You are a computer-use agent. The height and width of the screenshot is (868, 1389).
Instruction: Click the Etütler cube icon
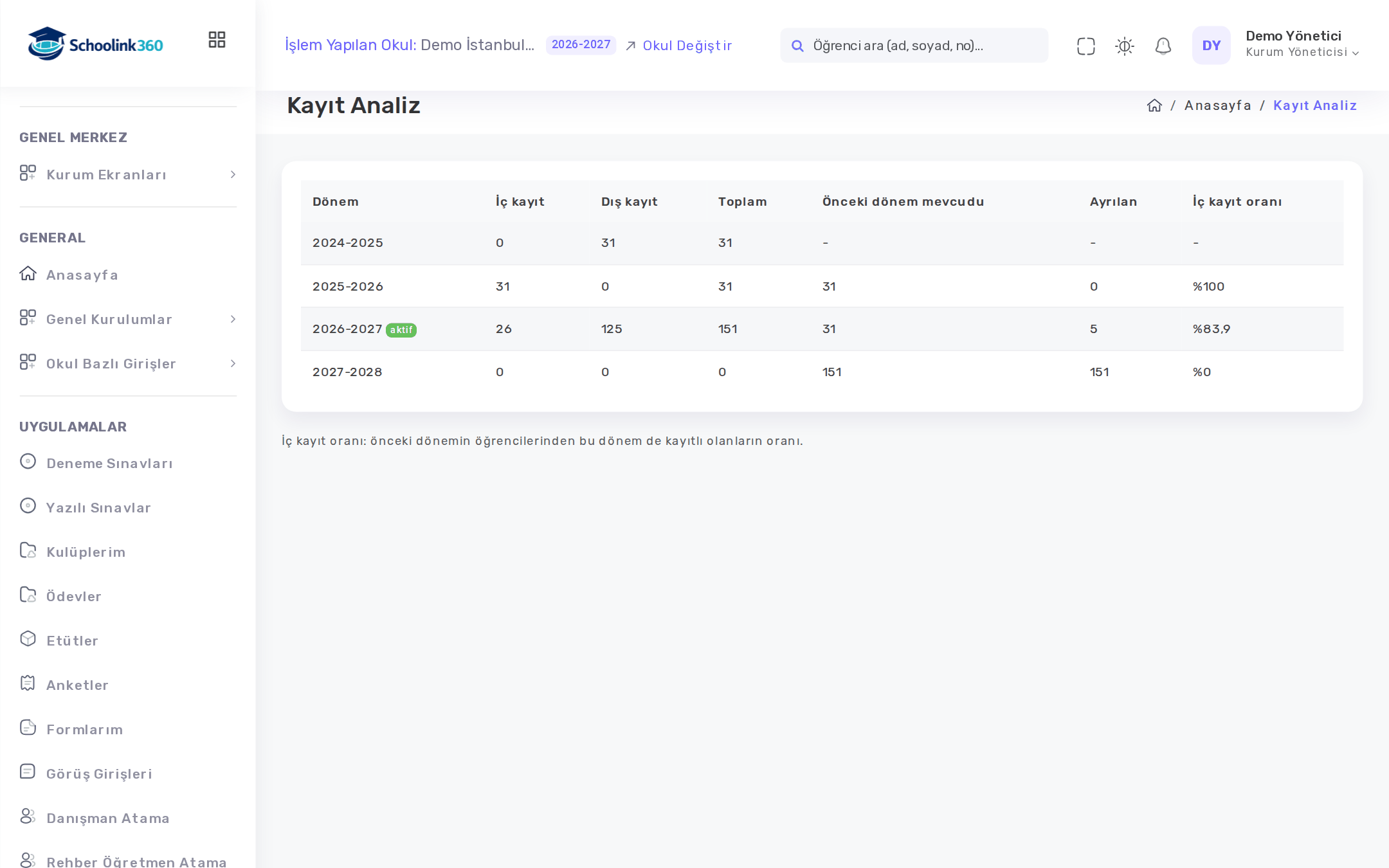(28, 638)
